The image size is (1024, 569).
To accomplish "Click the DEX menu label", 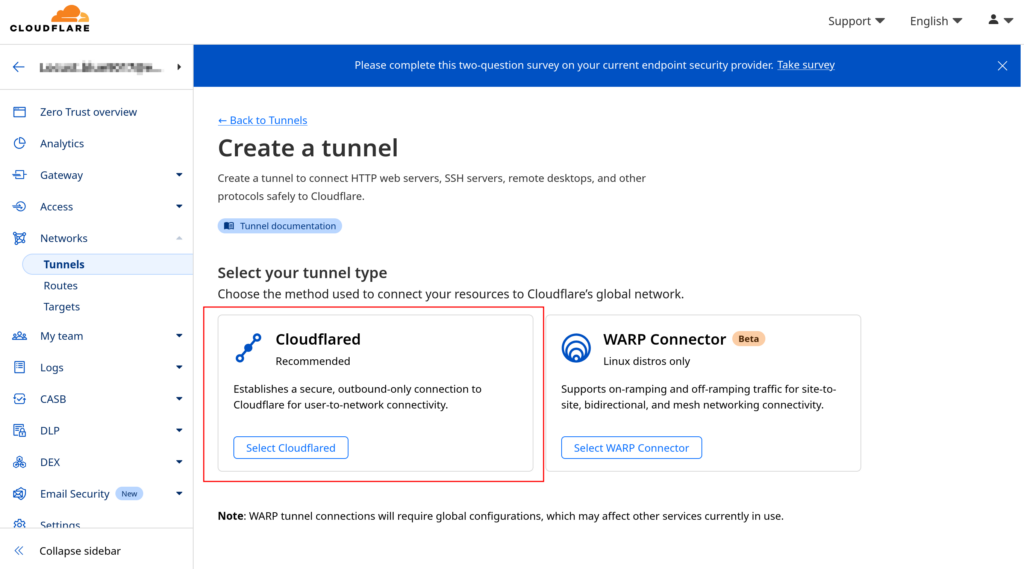I will (50, 462).
